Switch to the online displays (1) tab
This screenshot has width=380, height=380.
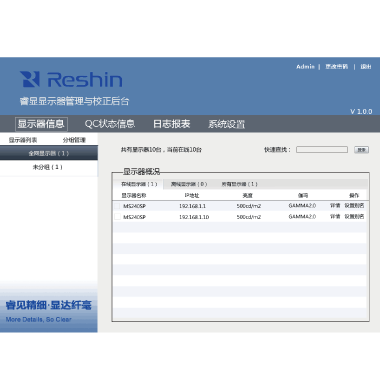tap(139, 184)
